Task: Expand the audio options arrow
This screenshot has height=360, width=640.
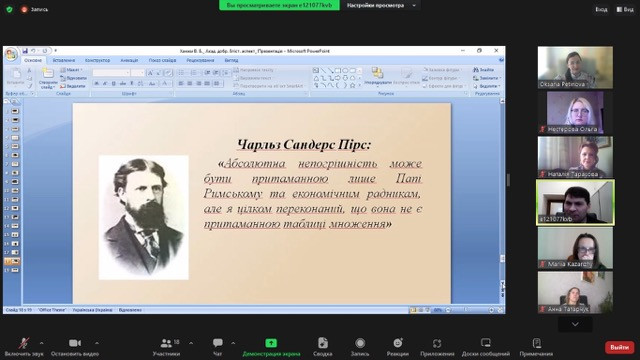Action: [x=41, y=343]
